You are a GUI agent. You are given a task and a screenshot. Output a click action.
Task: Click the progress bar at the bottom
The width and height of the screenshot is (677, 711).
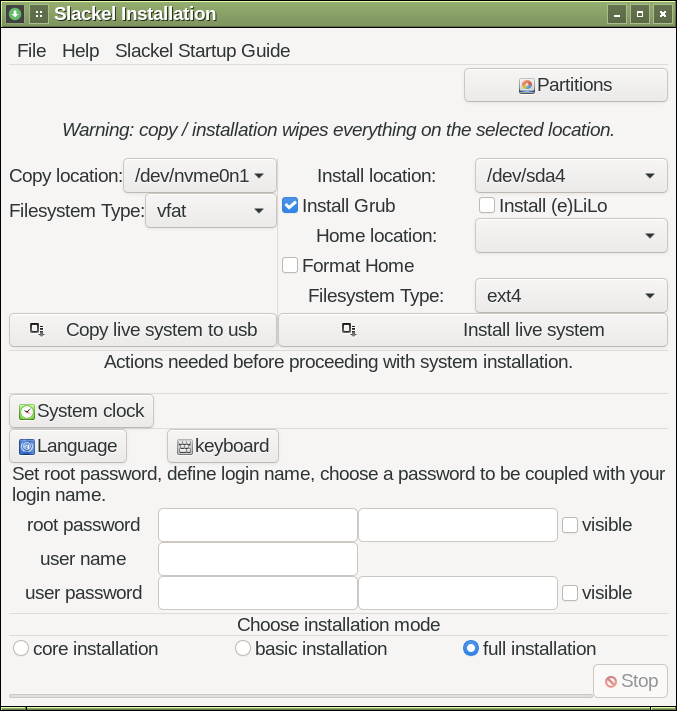(x=301, y=695)
